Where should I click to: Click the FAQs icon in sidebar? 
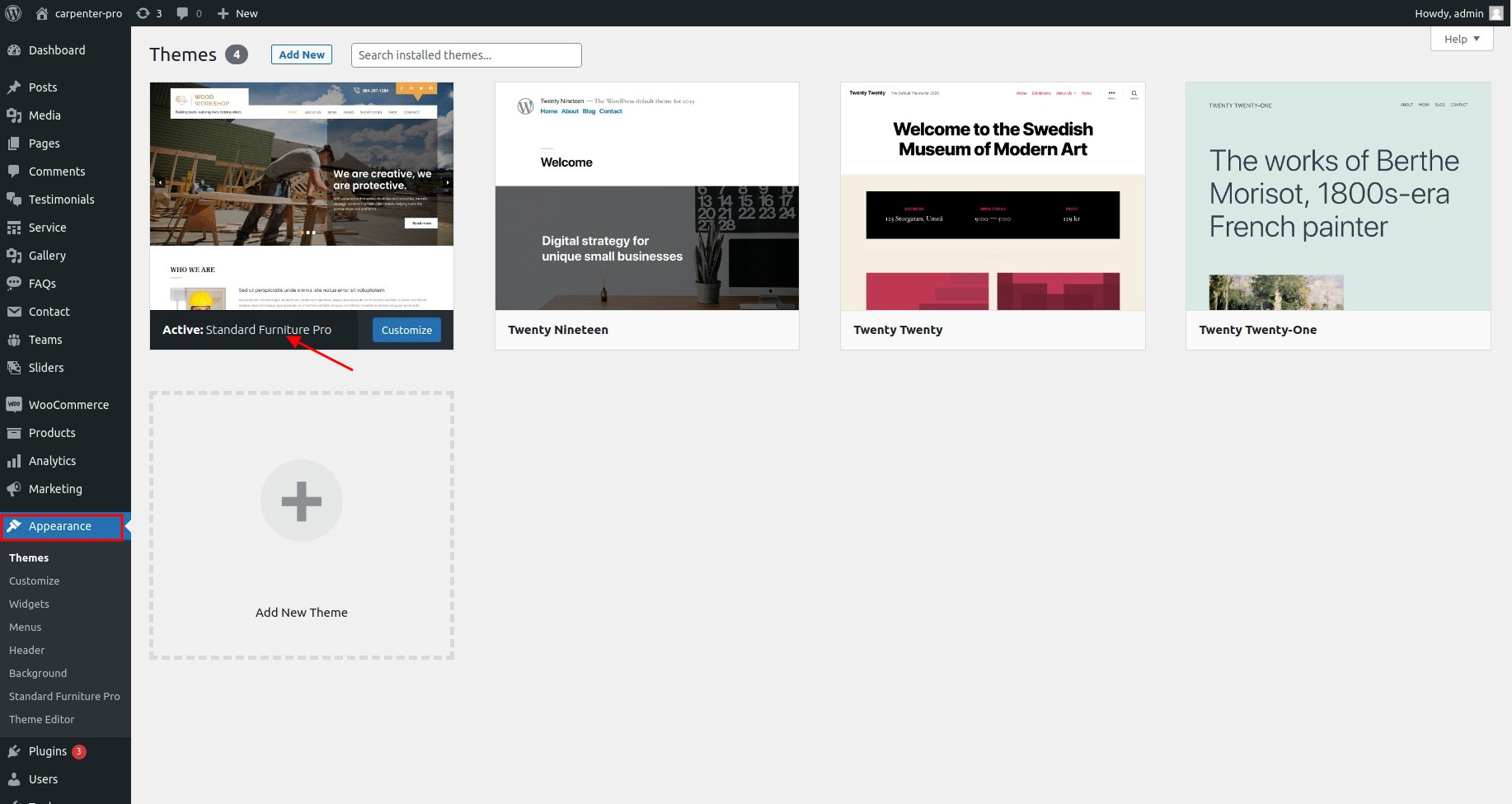14,284
